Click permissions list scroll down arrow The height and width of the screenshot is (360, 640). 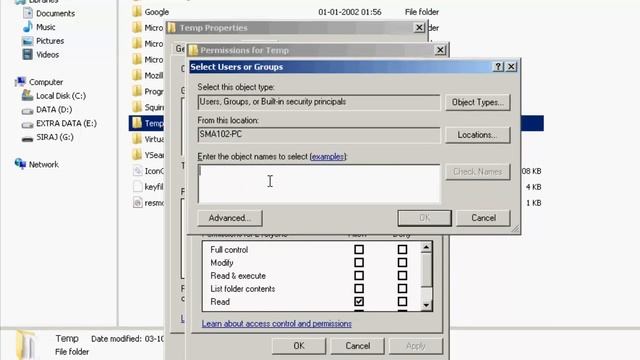426,305
